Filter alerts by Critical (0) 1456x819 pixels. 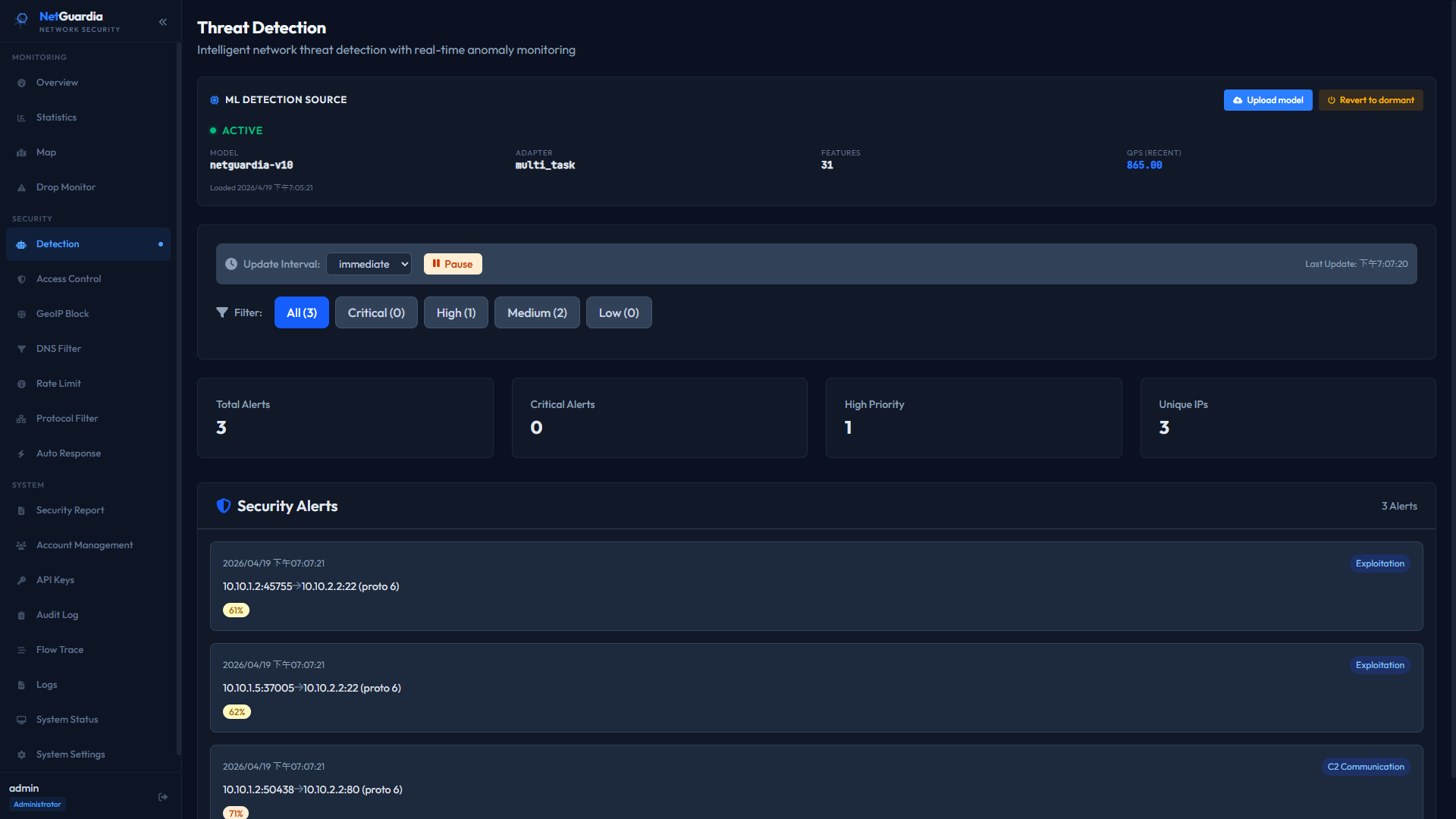tap(376, 312)
